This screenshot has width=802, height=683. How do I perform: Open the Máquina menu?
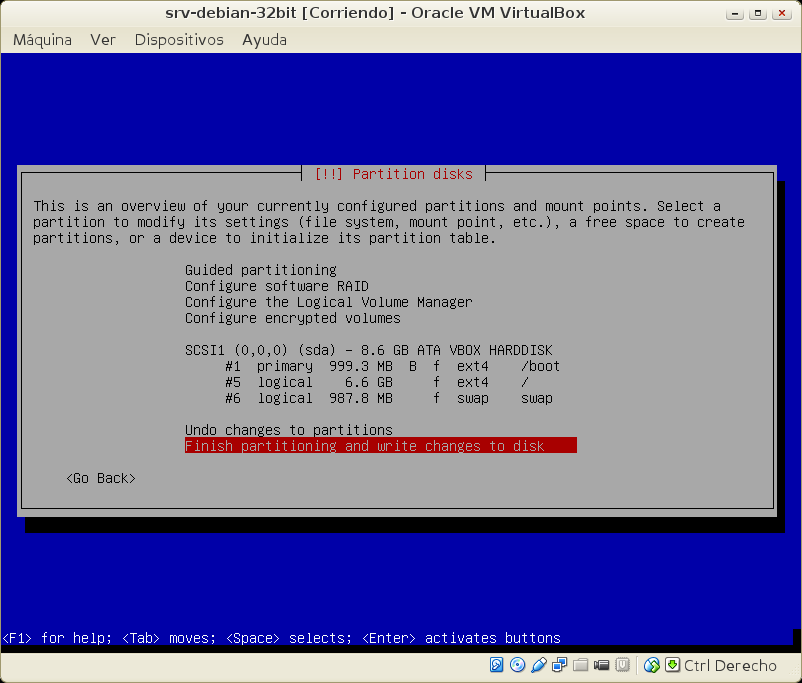coord(42,40)
